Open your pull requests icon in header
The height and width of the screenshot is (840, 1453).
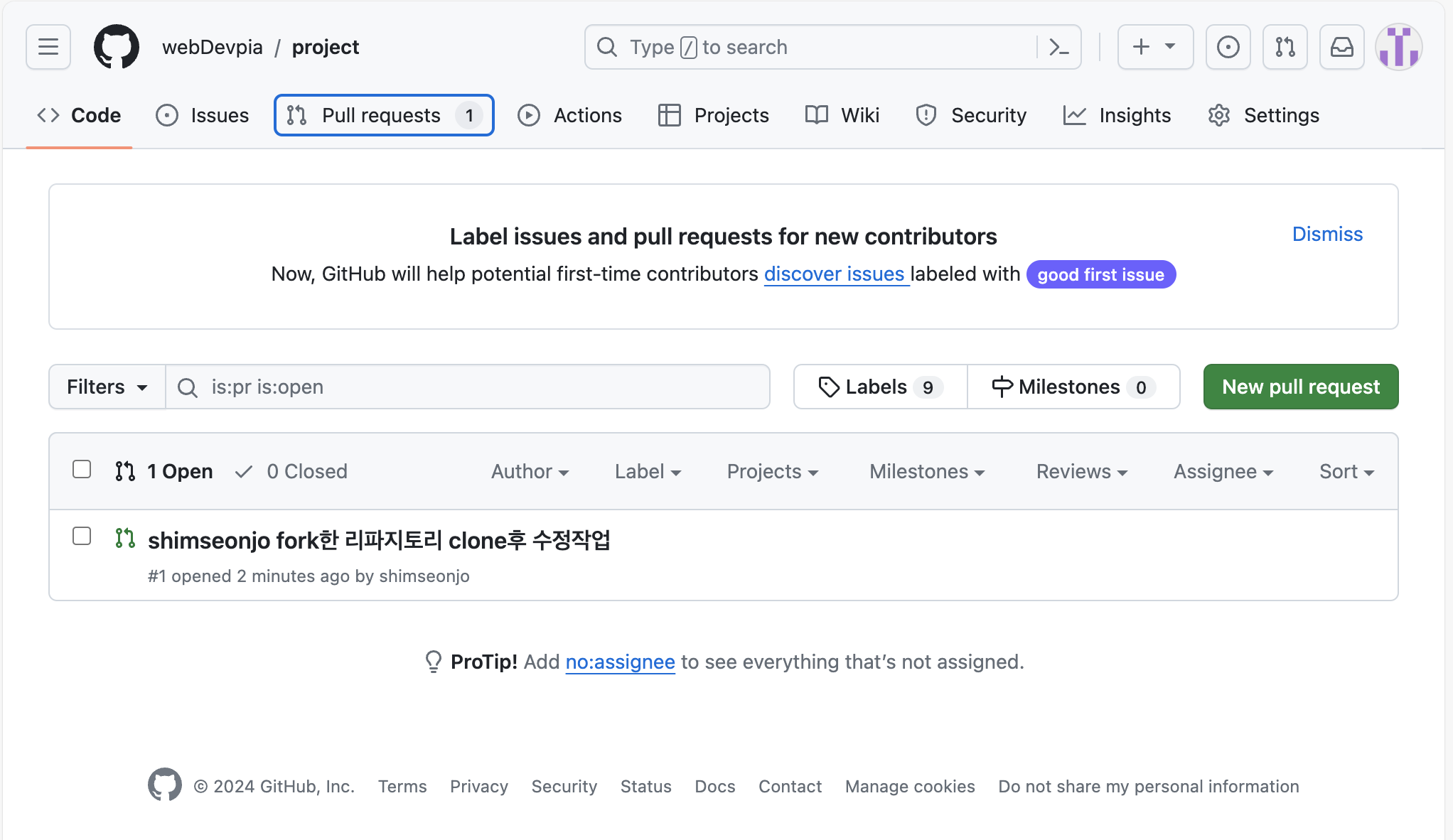tap(1285, 47)
